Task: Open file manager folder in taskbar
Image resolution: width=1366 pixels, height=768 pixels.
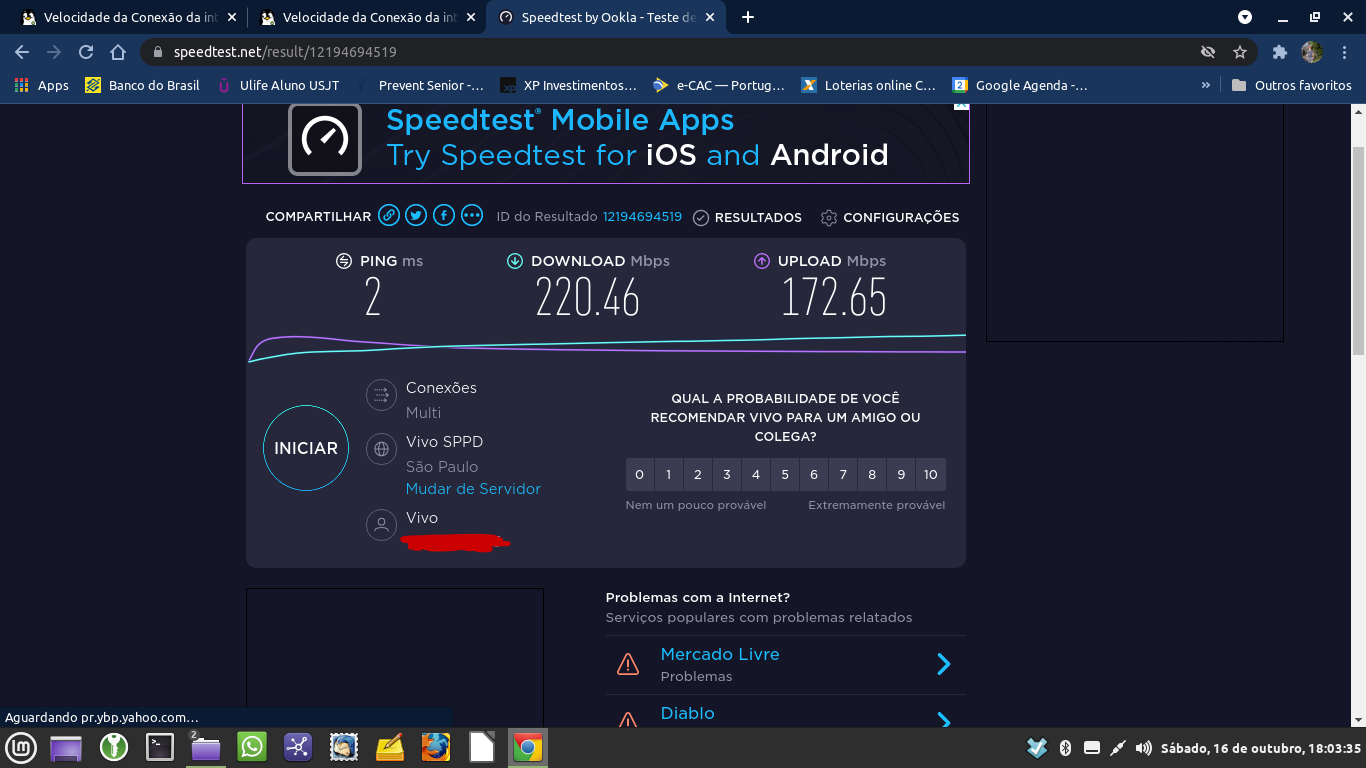Action: click(x=205, y=747)
